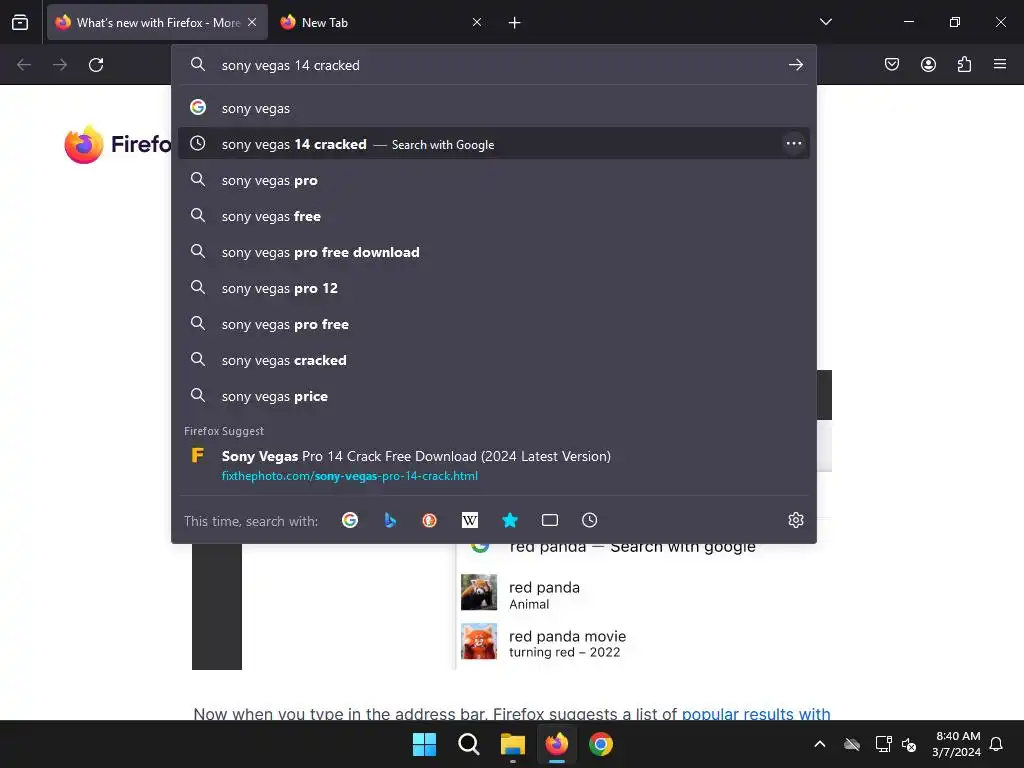Select the 'sony vegas' Google suggestion
The width and height of the screenshot is (1024, 768).
click(494, 108)
